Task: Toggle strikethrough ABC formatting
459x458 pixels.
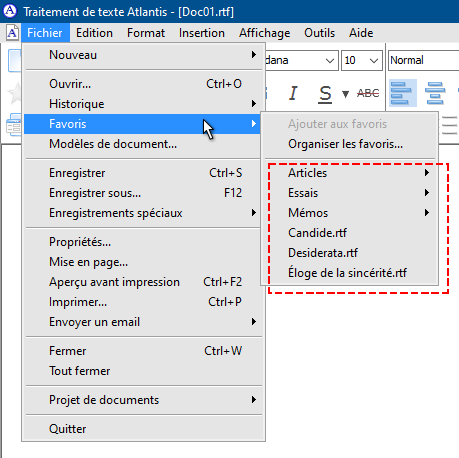Action: tap(368, 93)
